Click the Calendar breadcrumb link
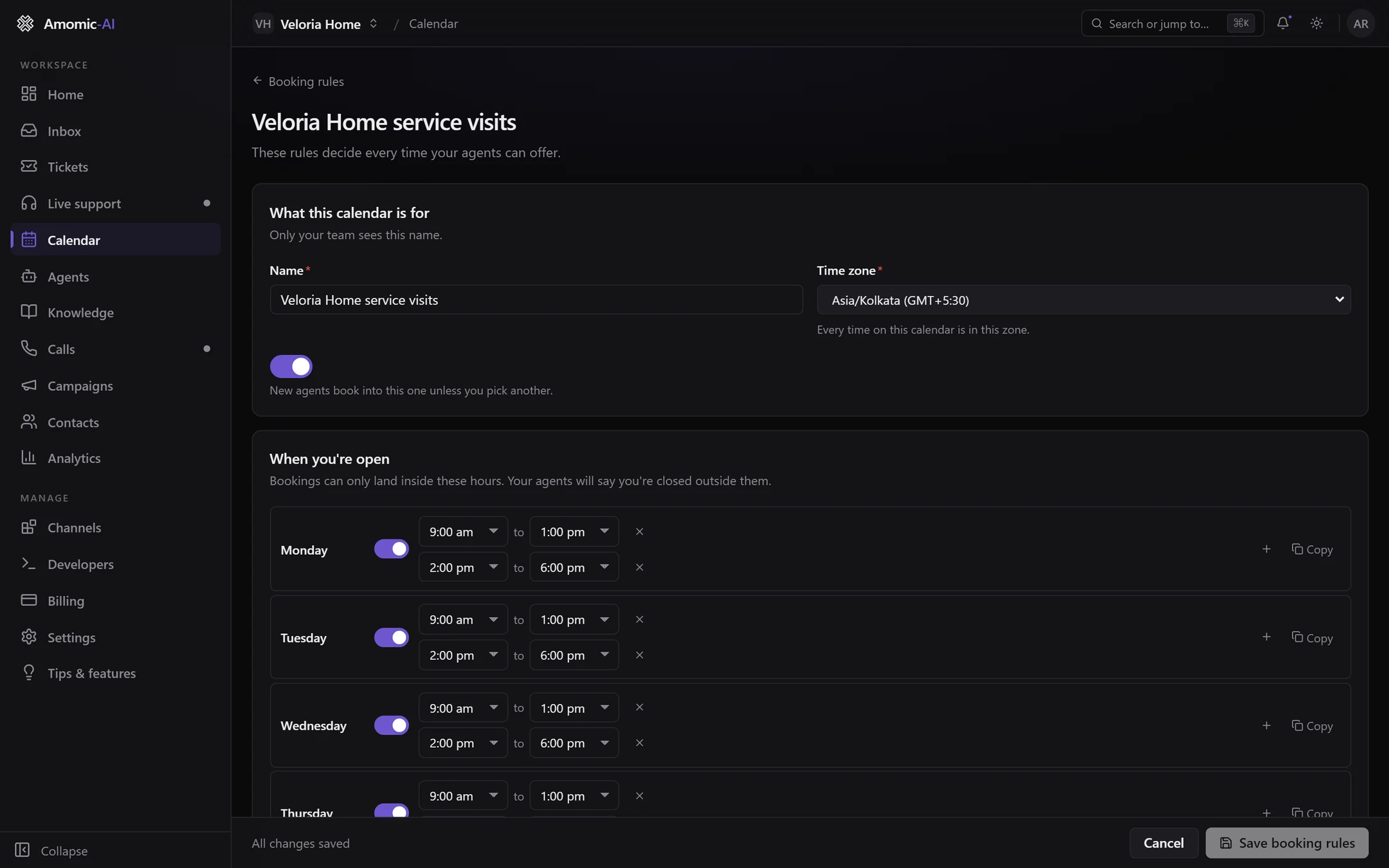Viewport: 1389px width, 868px height. click(433, 24)
